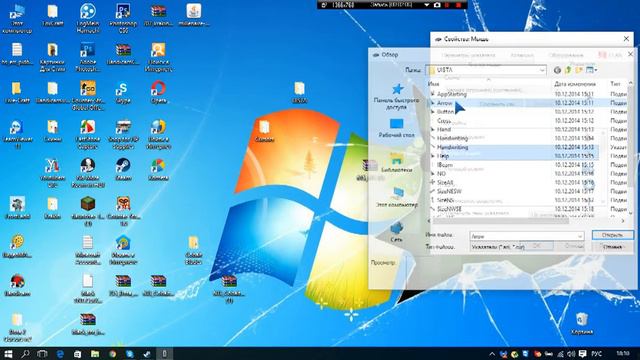Open Task View on the taskbar
The width and height of the screenshot is (640, 360).
pyautogui.click(x=42, y=353)
